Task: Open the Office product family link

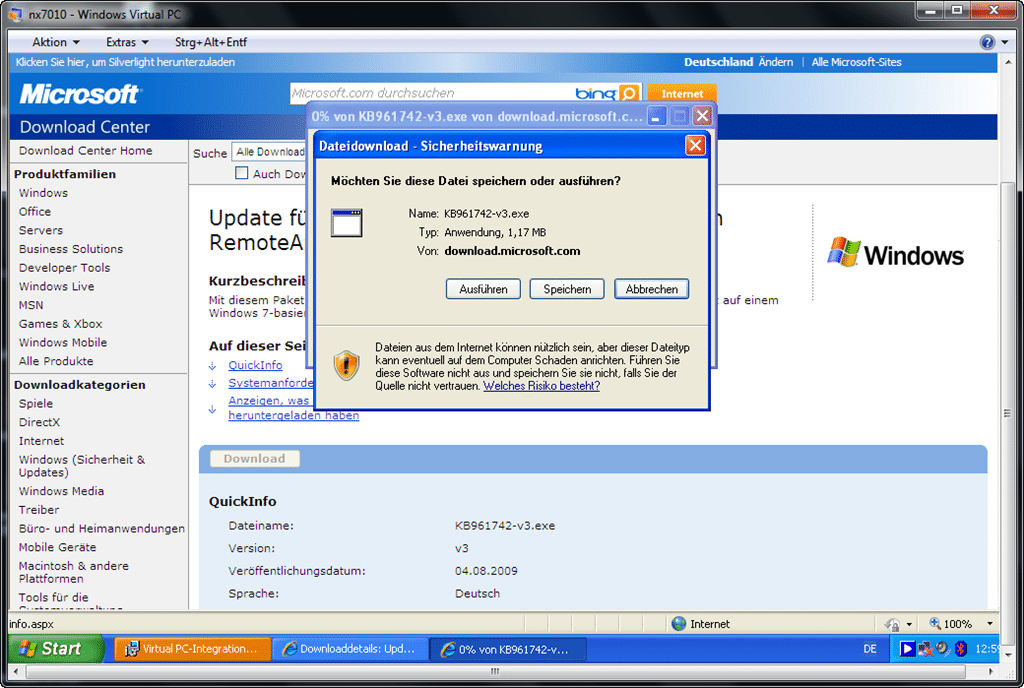Action: tap(35, 211)
